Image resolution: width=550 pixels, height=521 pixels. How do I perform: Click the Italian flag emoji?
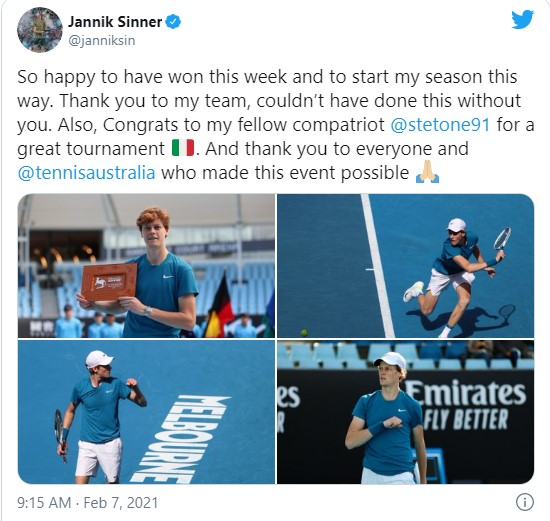click(183, 148)
